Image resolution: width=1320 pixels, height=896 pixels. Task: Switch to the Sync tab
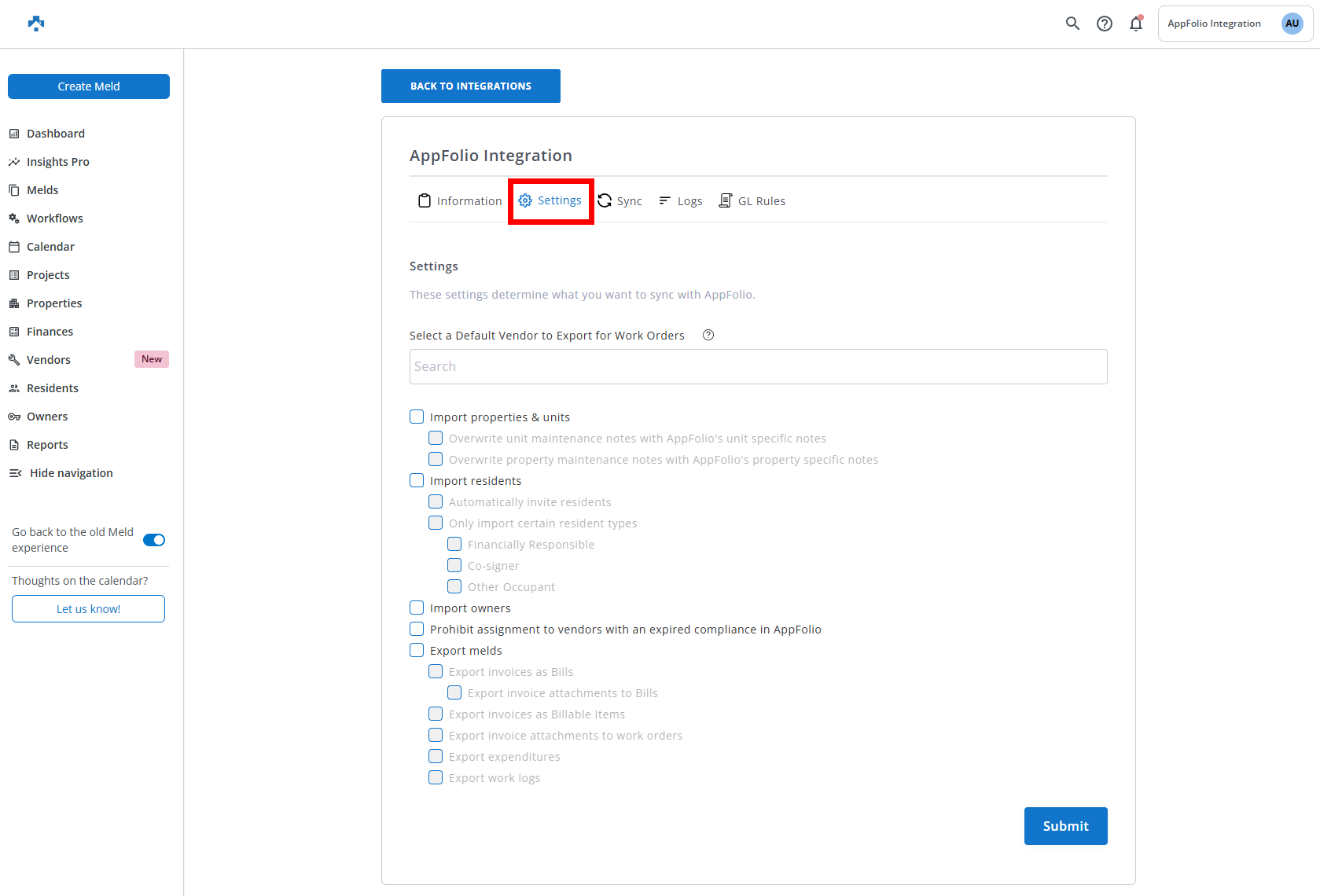click(x=620, y=201)
